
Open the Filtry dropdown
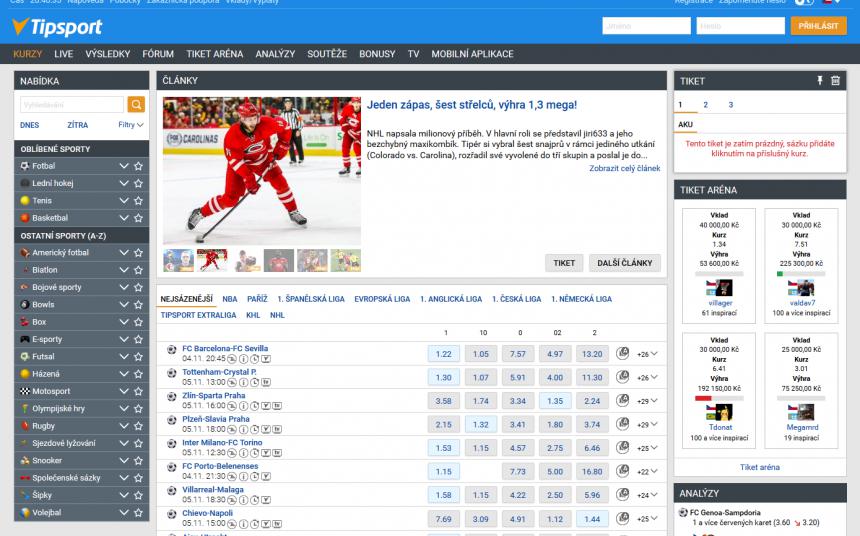pos(131,125)
